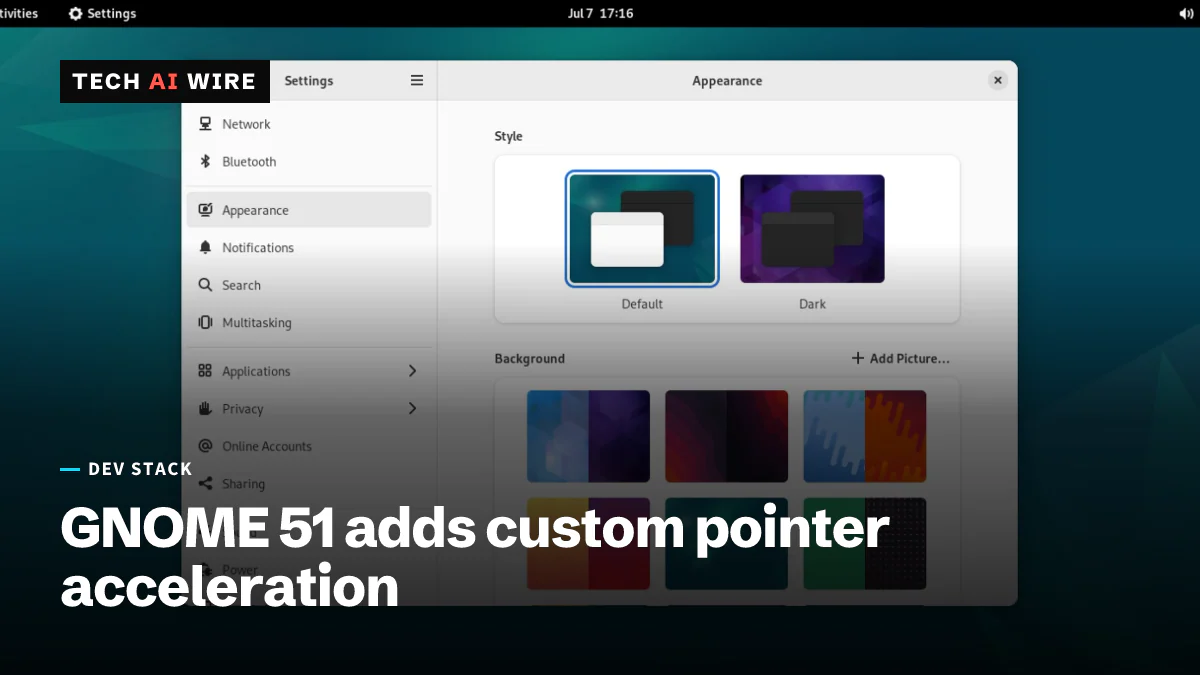Open the Activities overview
Image resolution: width=1200 pixels, height=675 pixels.
pos(18,13)
